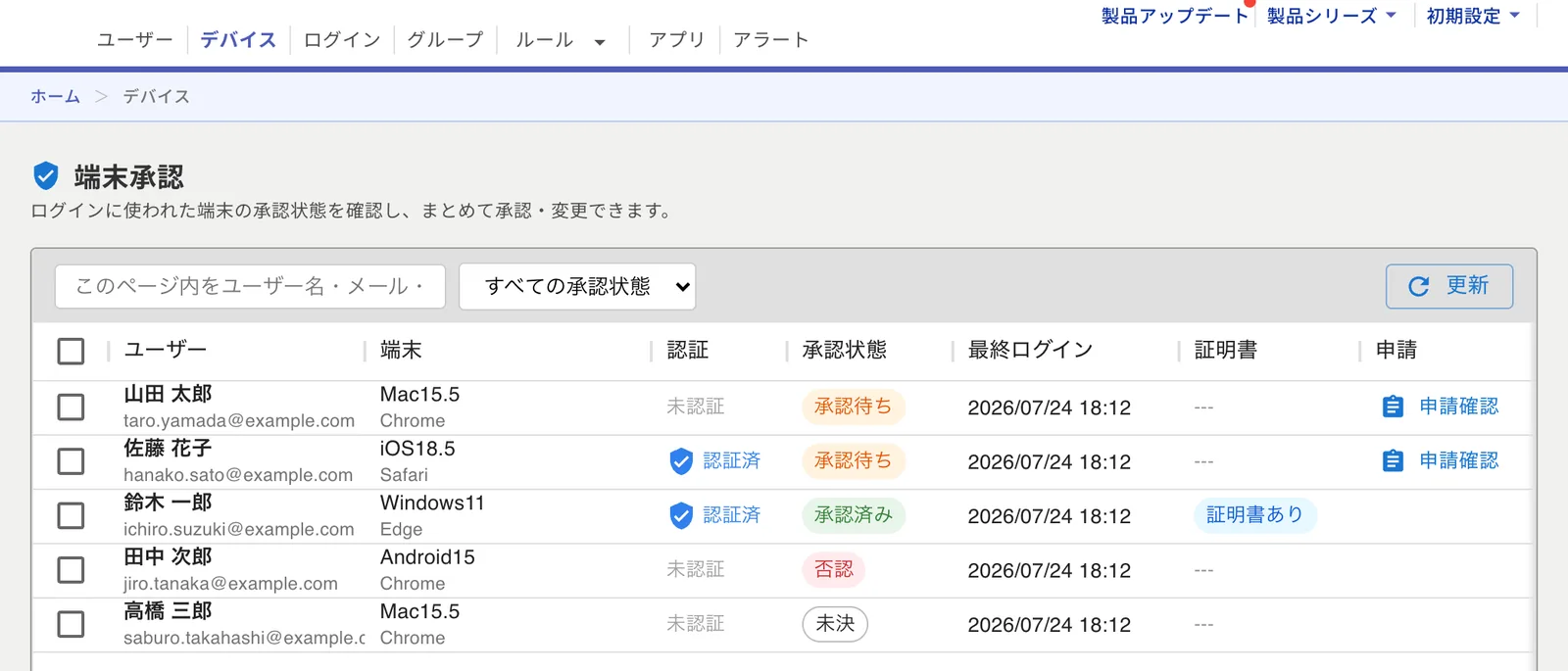Click the ユーザー column header
Image resolution: width=1568 pixels, height=671 pixels.
(166, 350)
